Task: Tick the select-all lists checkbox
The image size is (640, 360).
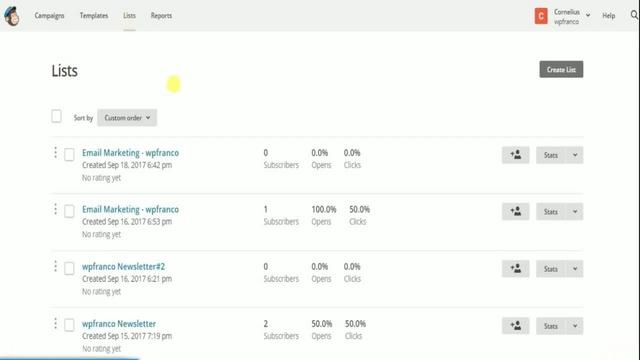Action: point(57,116)
